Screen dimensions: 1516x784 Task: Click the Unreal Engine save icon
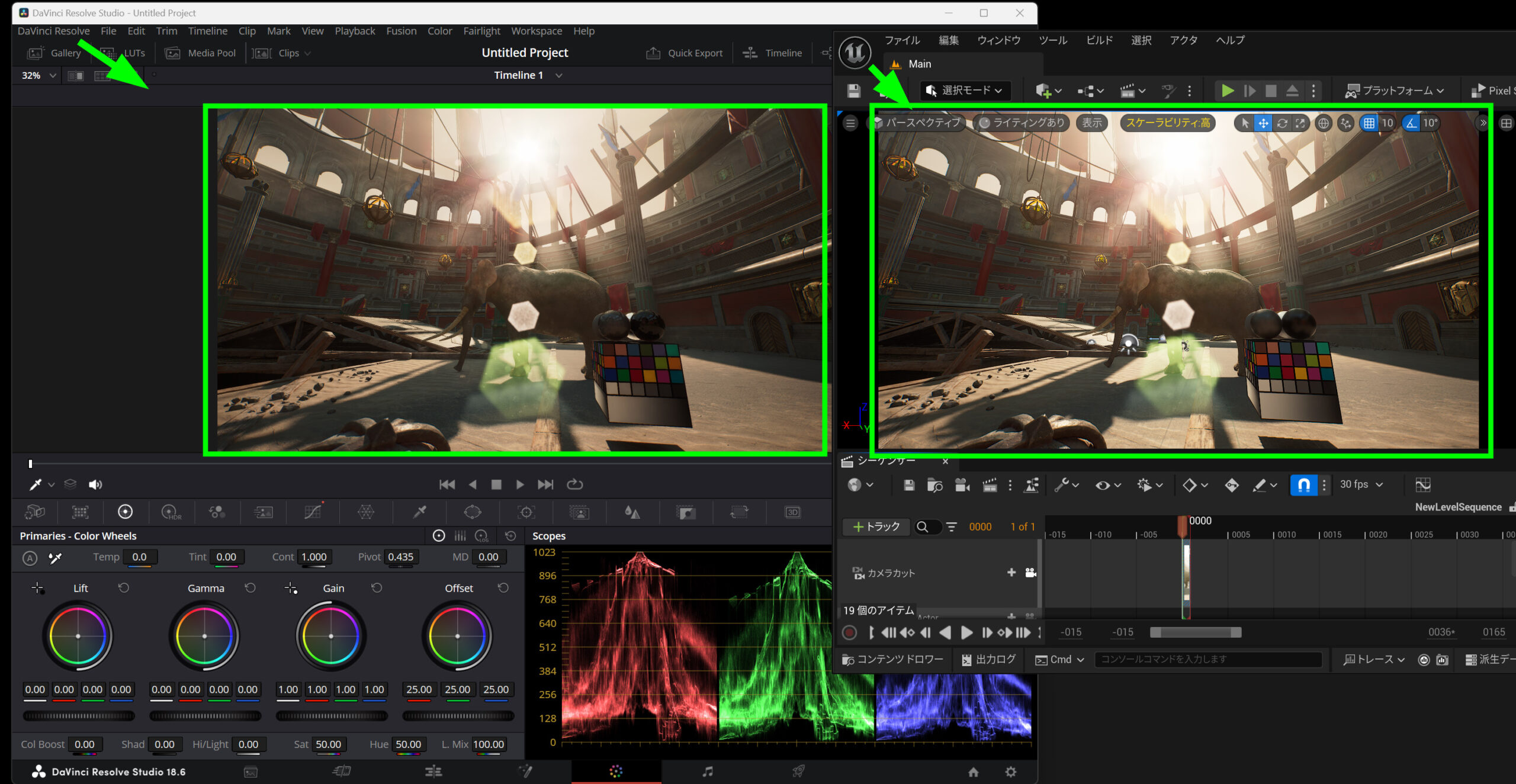click(x=853, y=91)
